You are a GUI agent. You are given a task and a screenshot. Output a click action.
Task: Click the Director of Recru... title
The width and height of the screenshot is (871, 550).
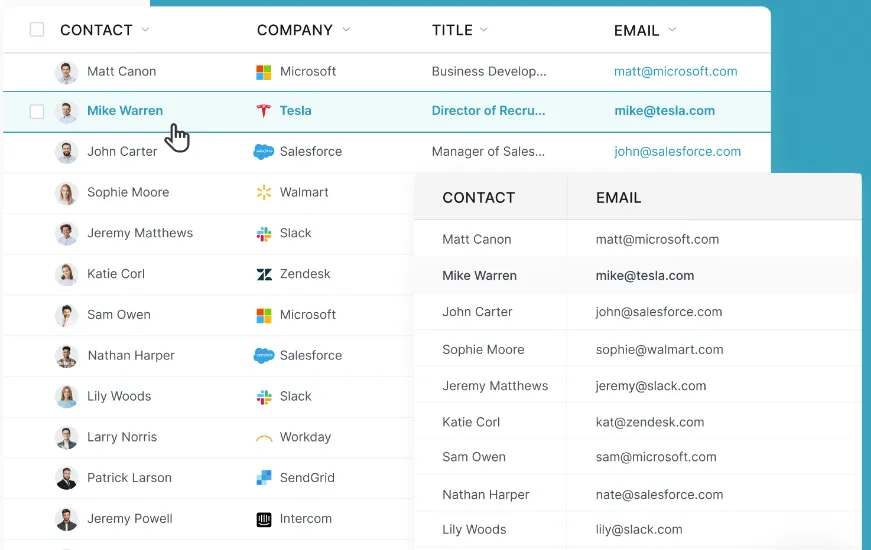pyautogui.click(x=488, y=111)
